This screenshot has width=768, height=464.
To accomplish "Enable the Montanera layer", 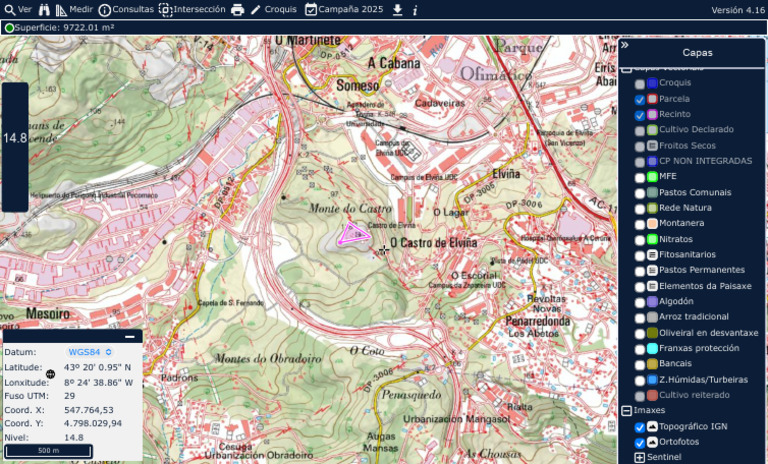I will pos(640,224).
